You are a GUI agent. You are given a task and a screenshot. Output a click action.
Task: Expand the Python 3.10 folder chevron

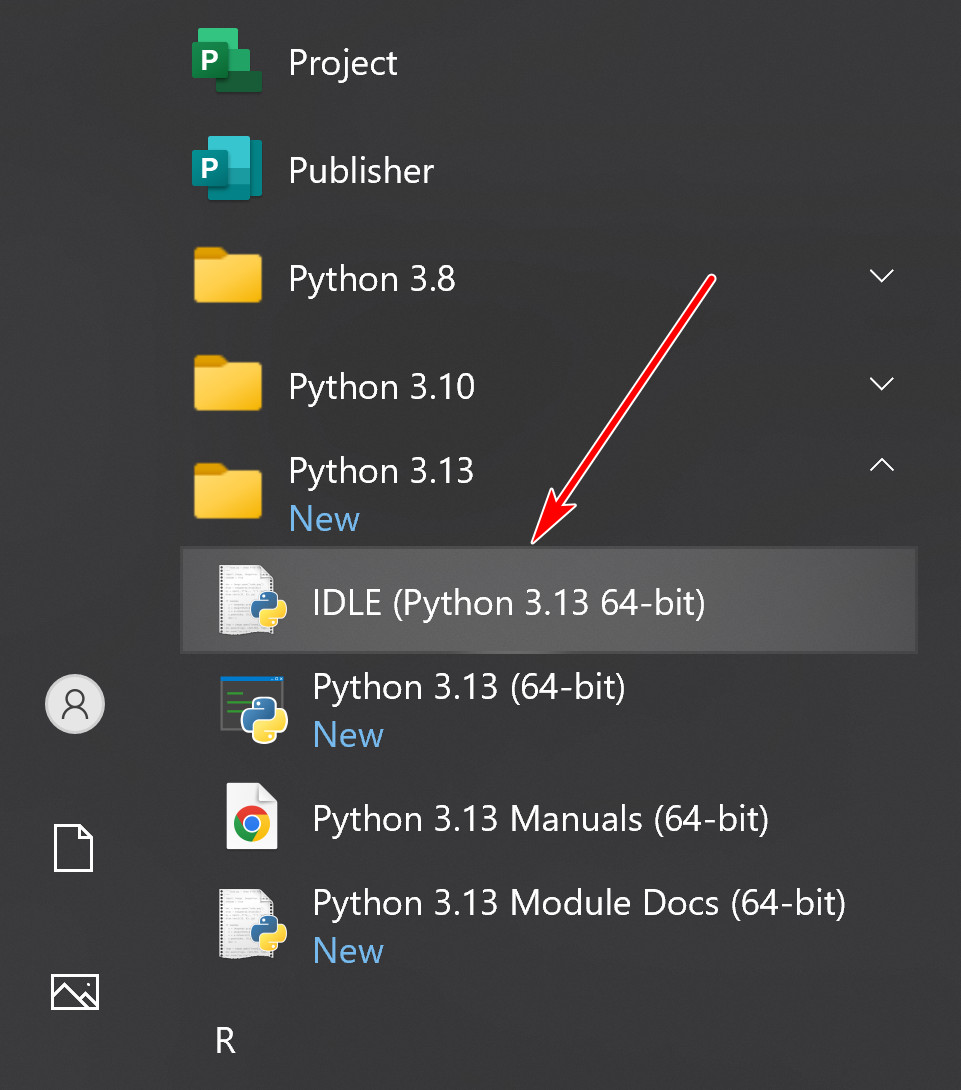(x=881, y=384)
